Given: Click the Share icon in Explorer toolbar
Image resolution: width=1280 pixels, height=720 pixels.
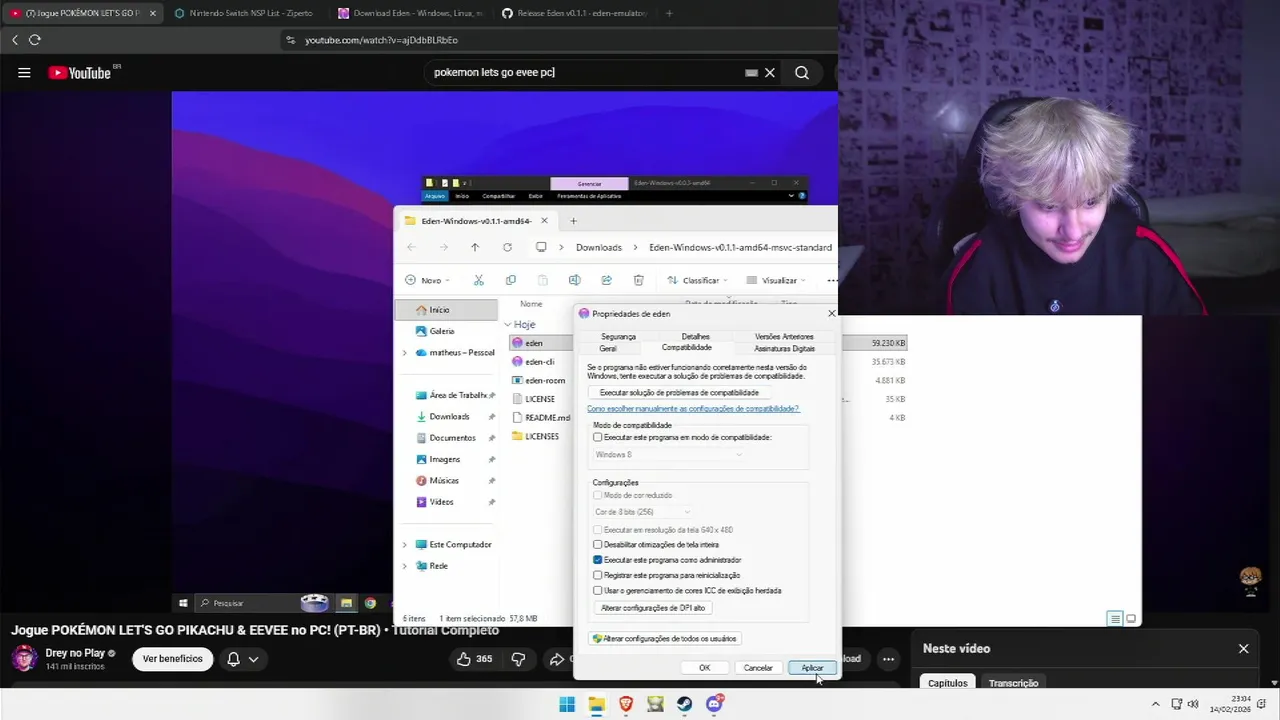Looking at the screenshot, I should (606, 280).
